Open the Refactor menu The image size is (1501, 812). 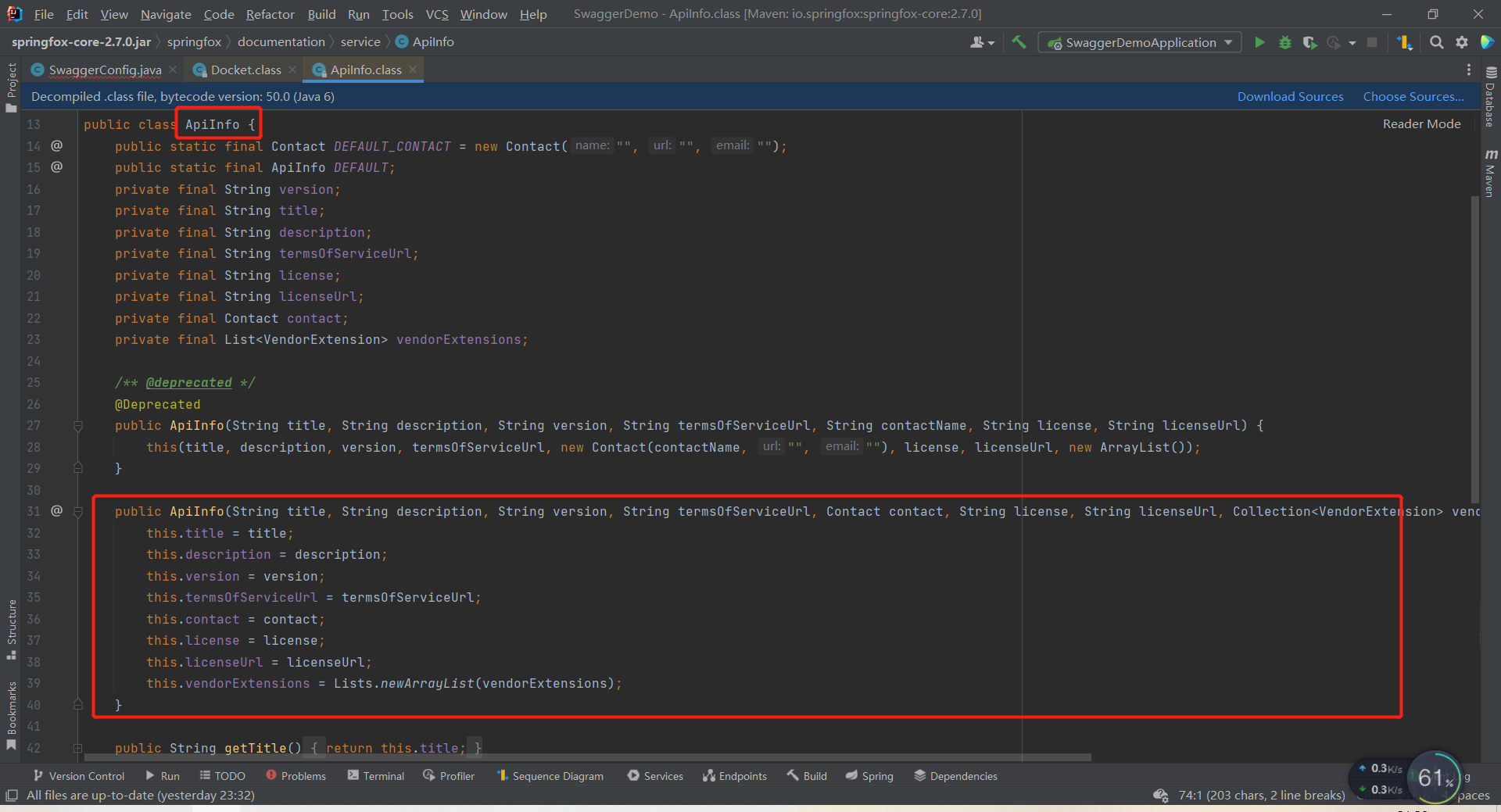(x=270, y=14)
